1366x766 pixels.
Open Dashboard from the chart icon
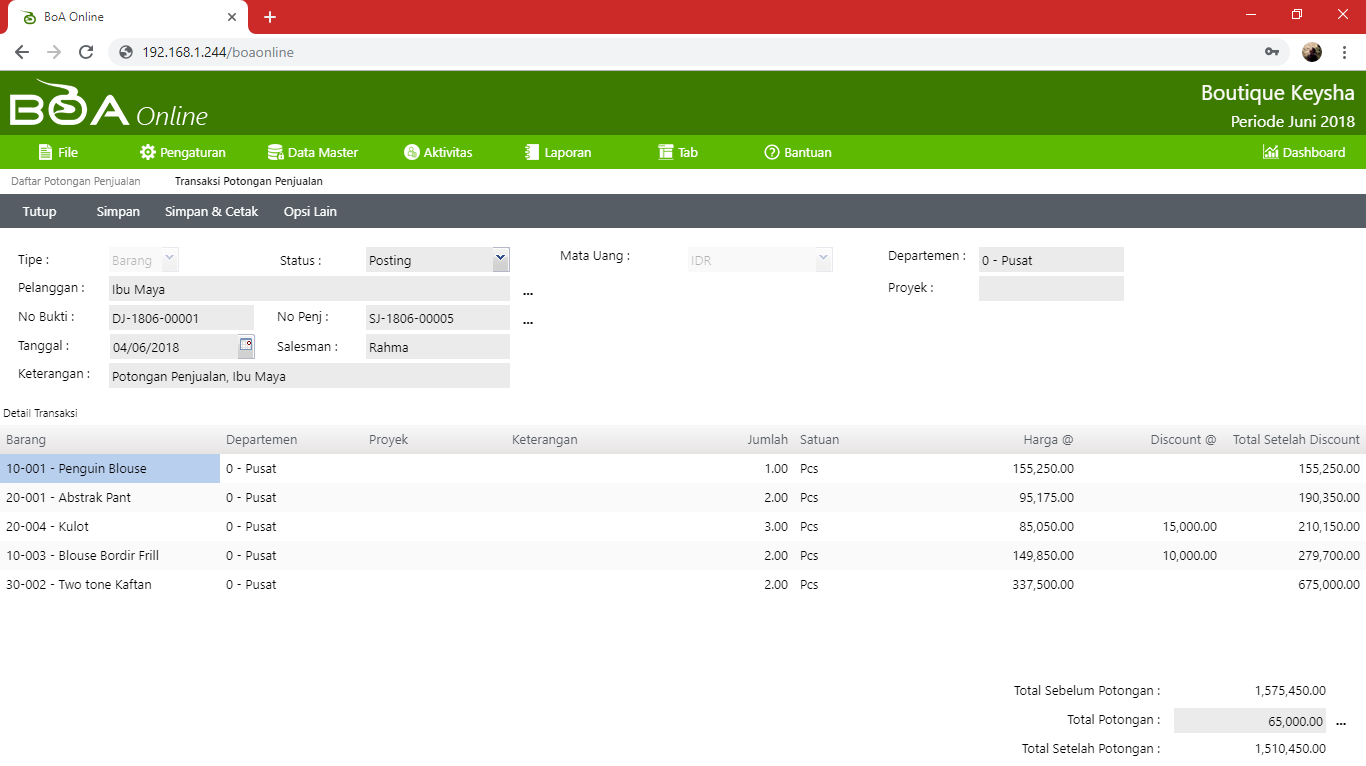(1303, 152)
